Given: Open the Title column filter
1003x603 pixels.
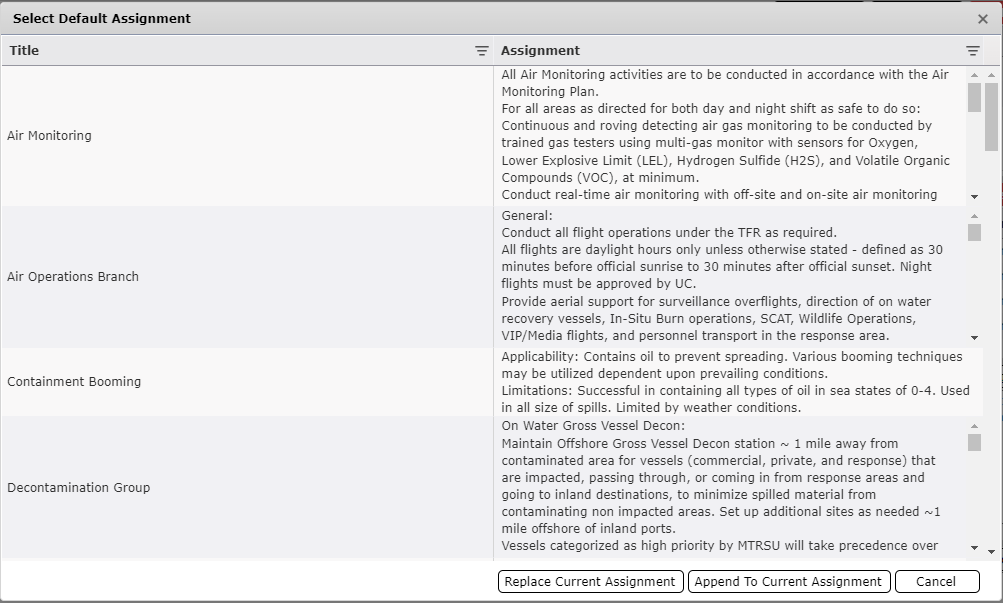Looking at the screenshot, I should coord(481,50).
